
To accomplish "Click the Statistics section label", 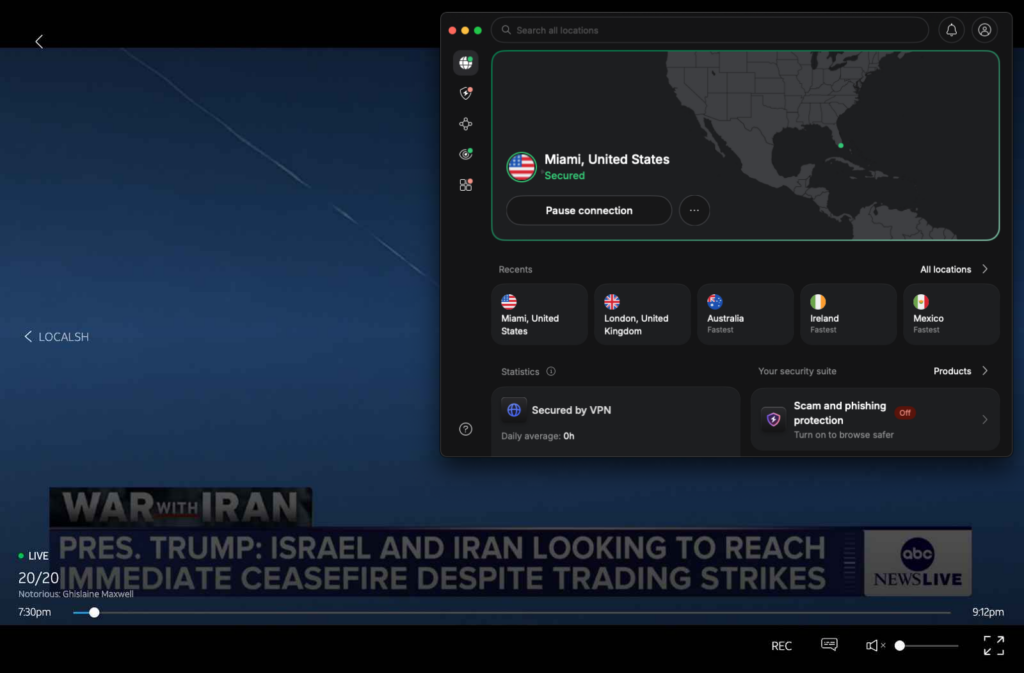I will (520, 371).
